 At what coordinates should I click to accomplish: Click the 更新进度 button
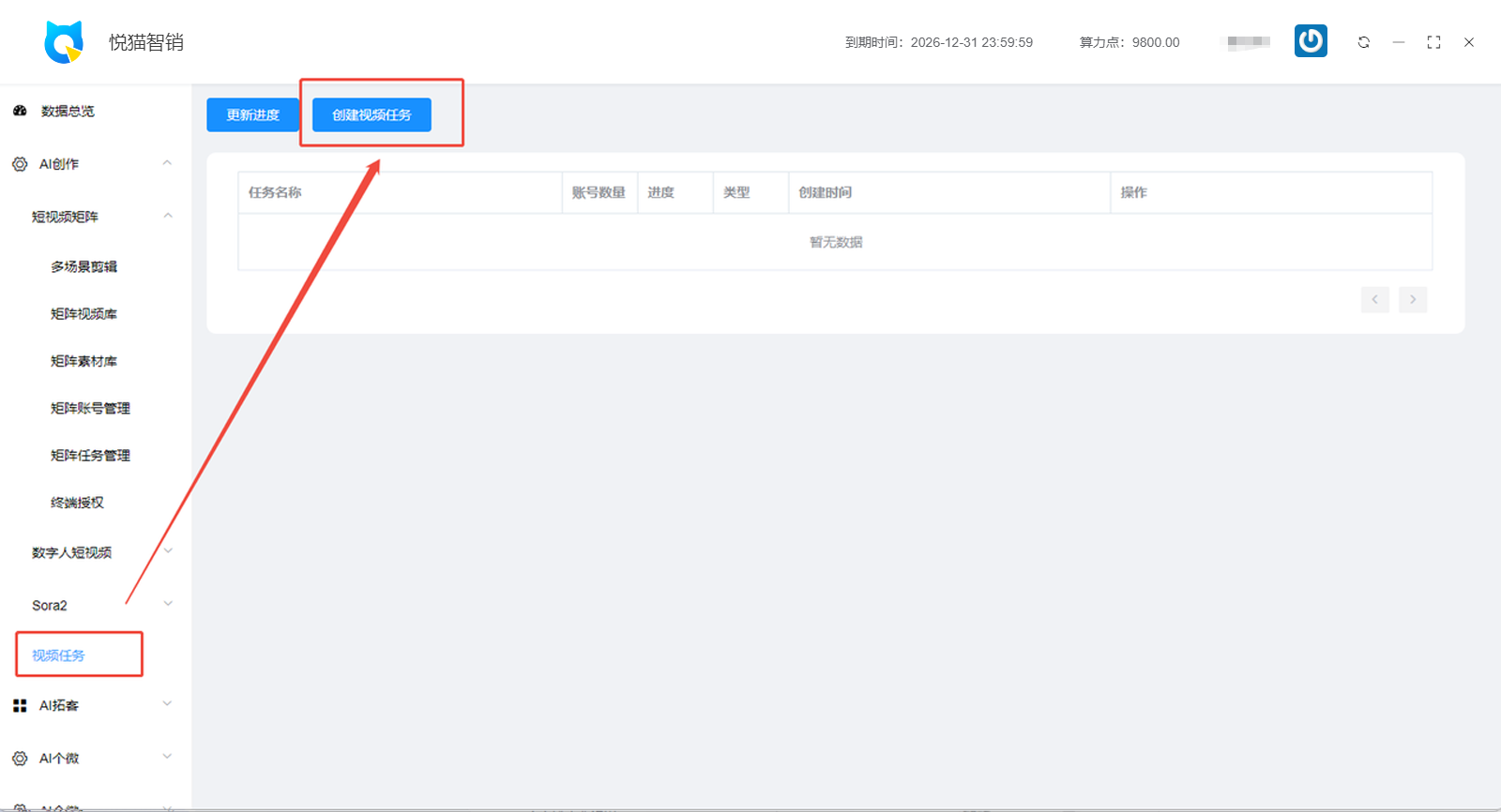pos(252,114)
